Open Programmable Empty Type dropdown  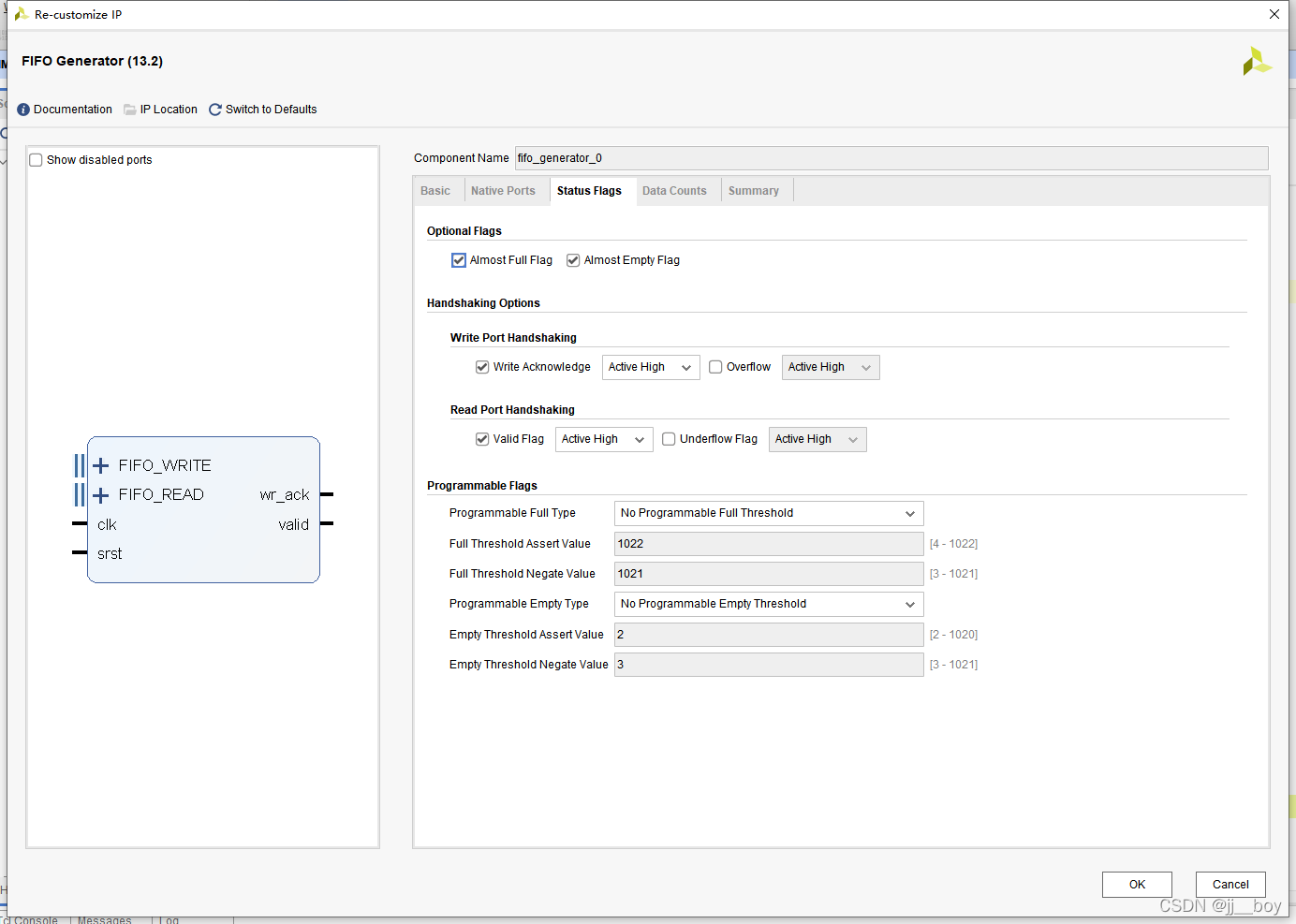[x=769, y=604]
